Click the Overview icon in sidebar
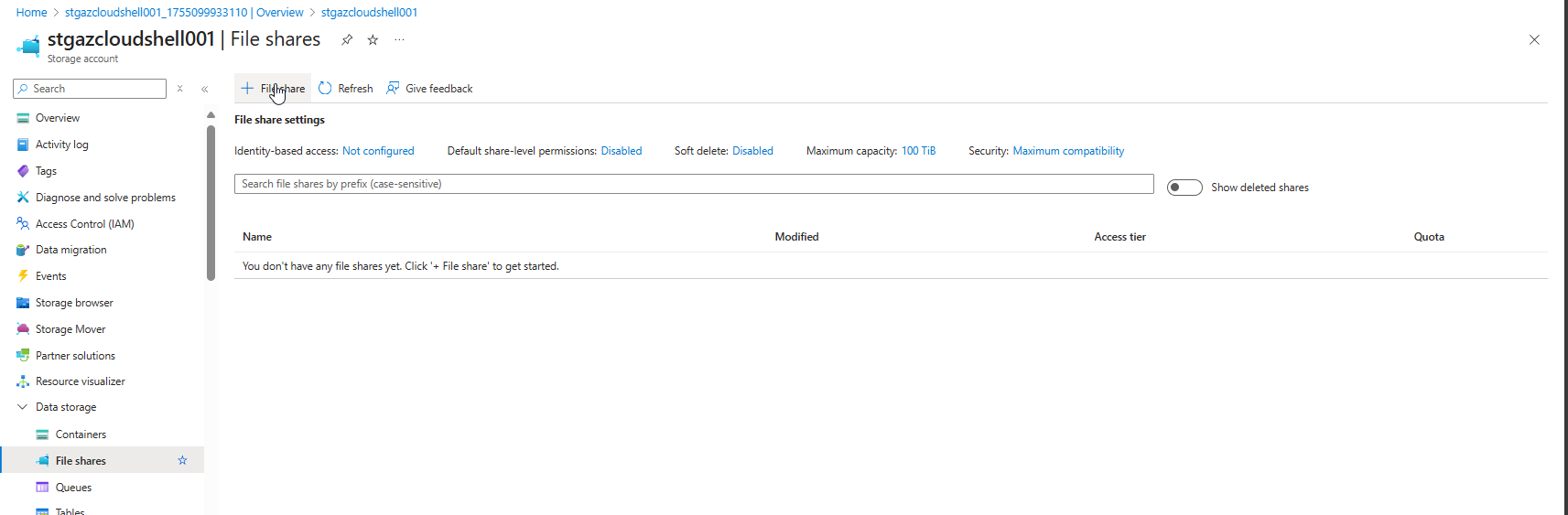Screen dimensions: 1568x515 [23, 118]
